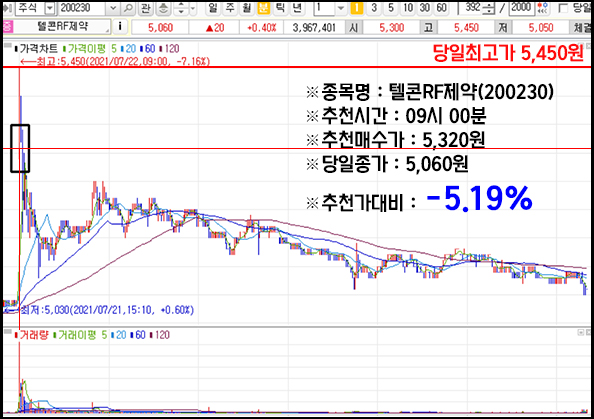Expand the minute interval dropdown showing 1

click(x=341, y=8)
